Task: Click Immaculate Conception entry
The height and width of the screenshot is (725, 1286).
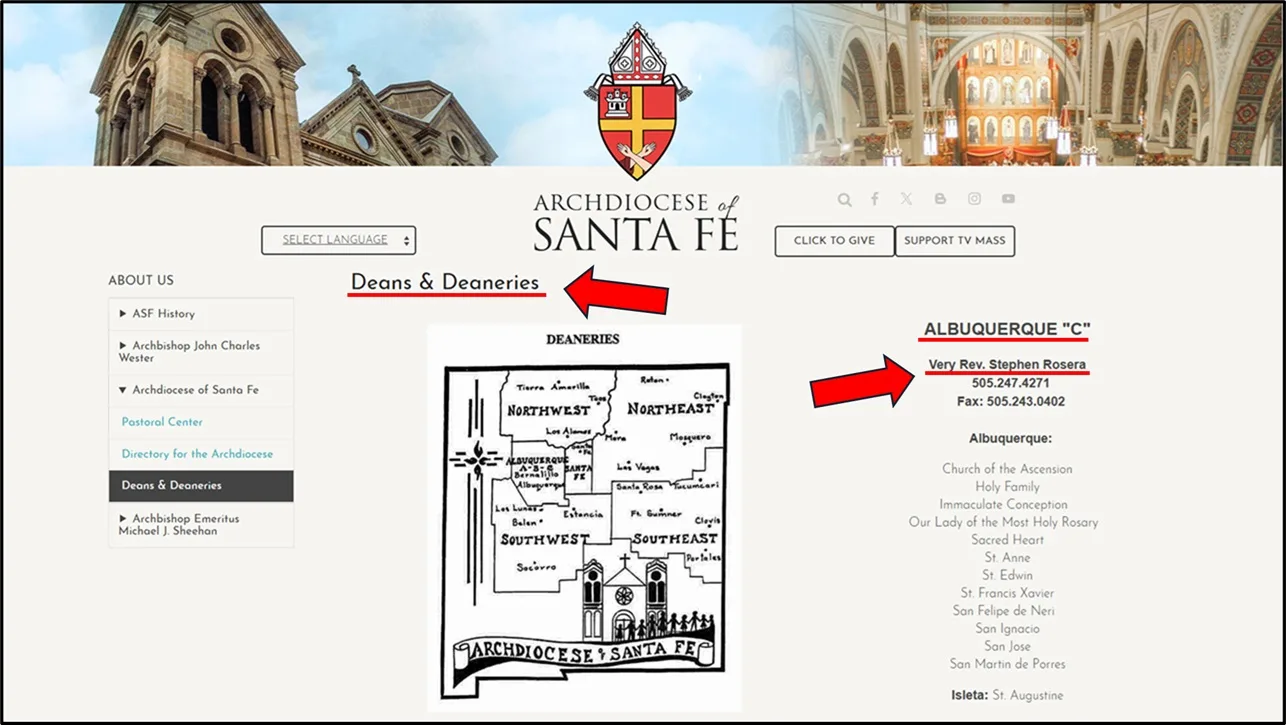Action: [x=1003, y=505]
